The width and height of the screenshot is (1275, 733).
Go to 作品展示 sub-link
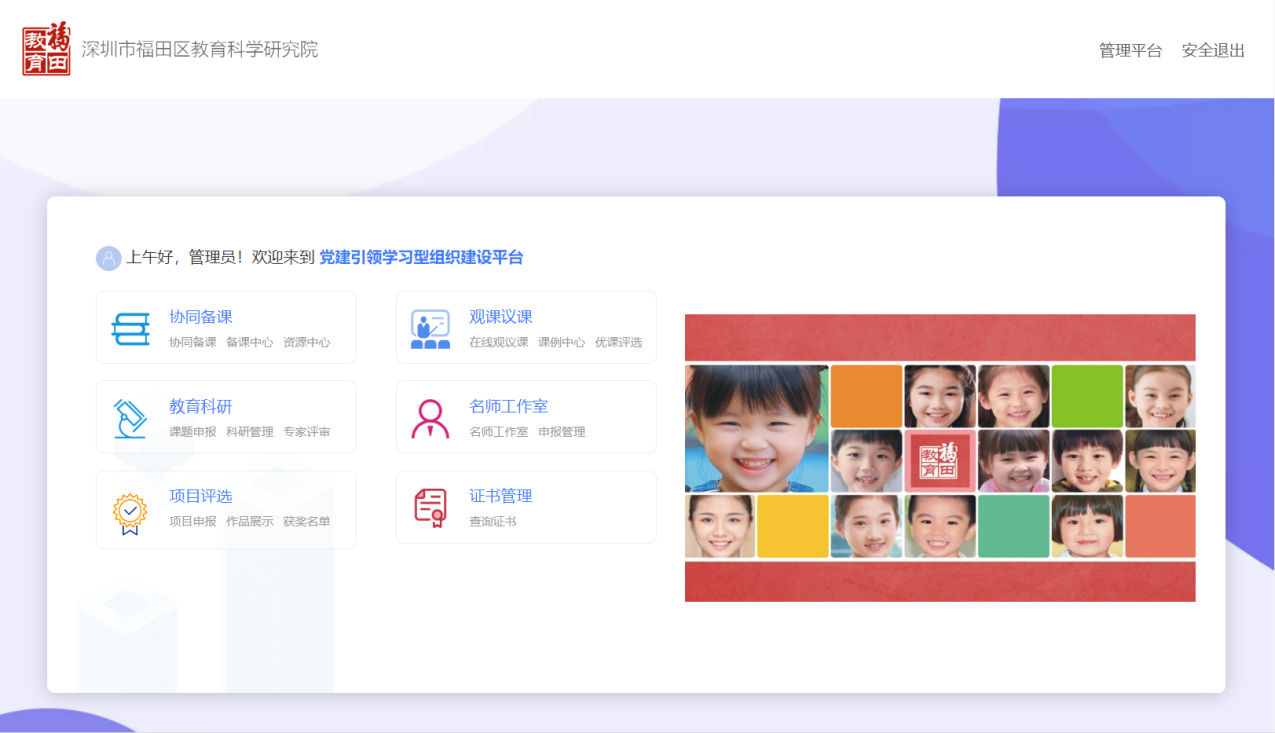point(250,521)
